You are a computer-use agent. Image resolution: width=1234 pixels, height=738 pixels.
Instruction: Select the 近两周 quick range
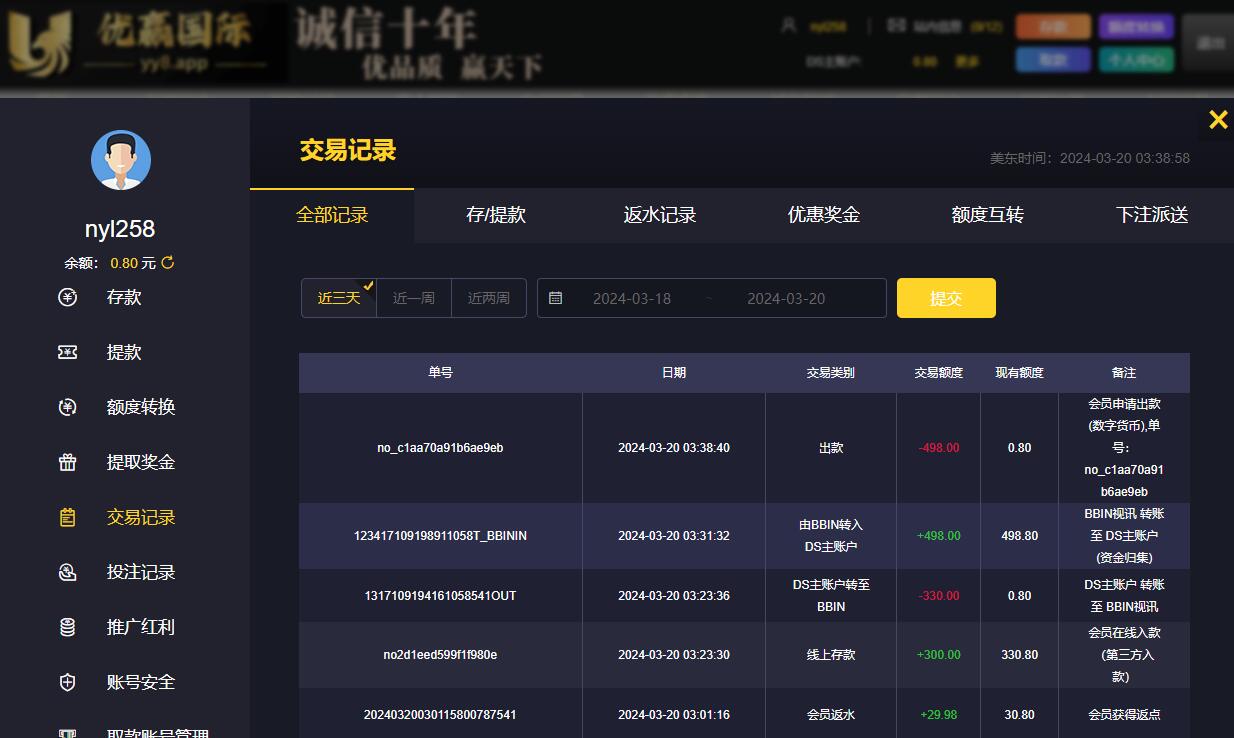point(489,298)
